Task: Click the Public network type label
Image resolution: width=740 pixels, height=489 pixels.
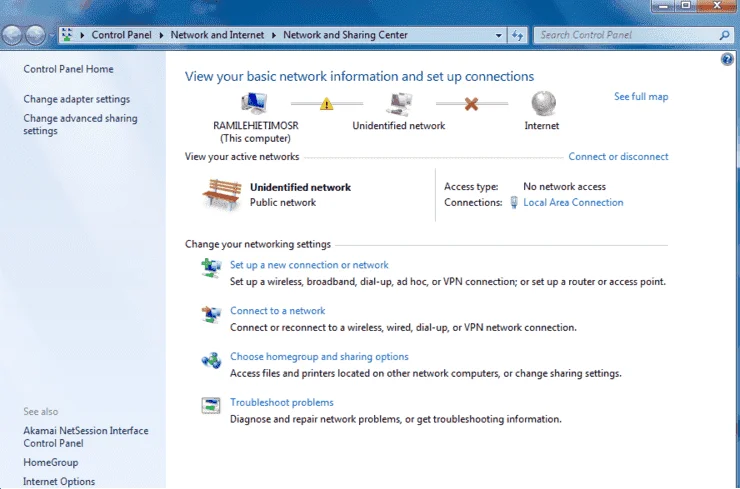Action: (283, 202)
